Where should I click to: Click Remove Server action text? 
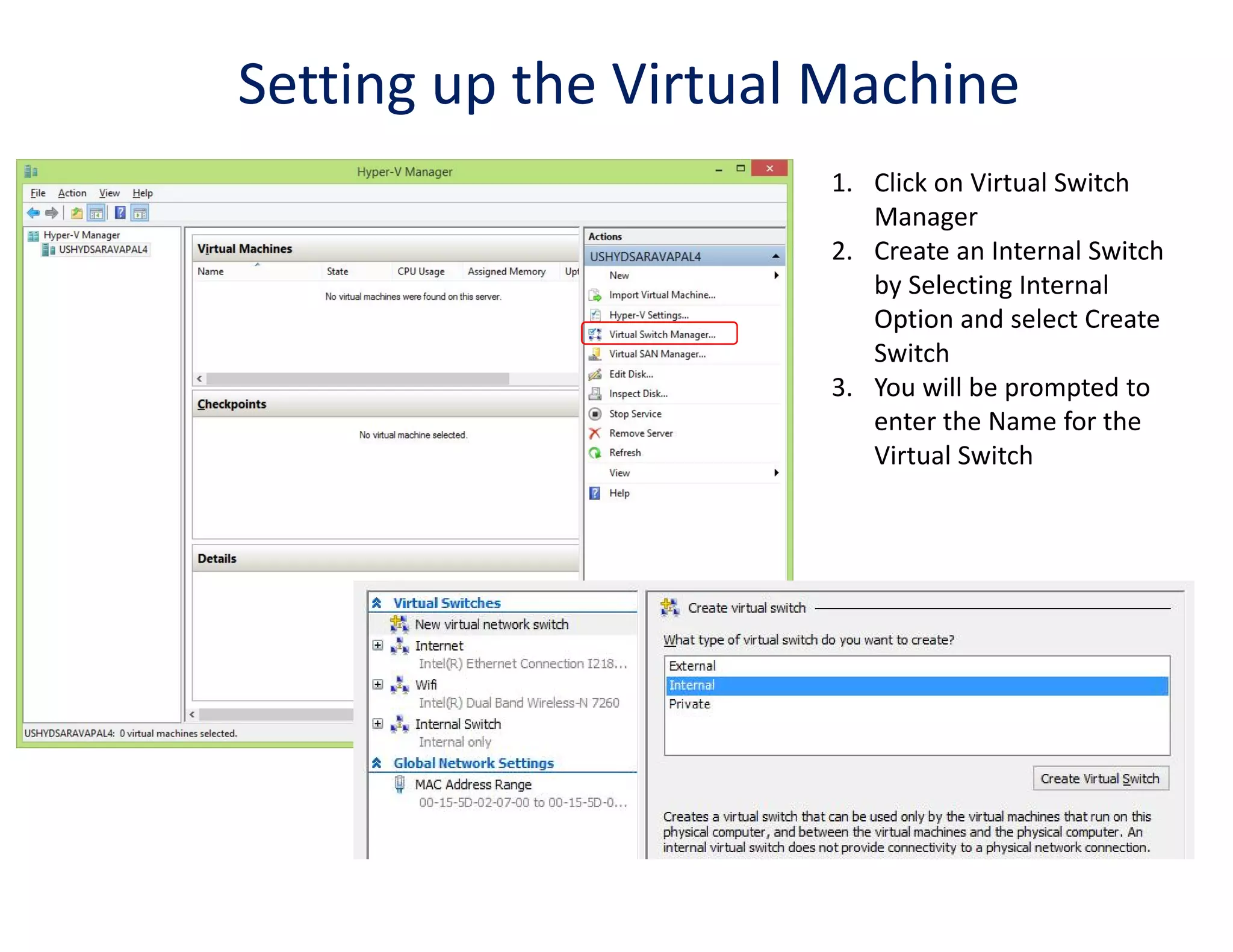(x=641, y=433)
